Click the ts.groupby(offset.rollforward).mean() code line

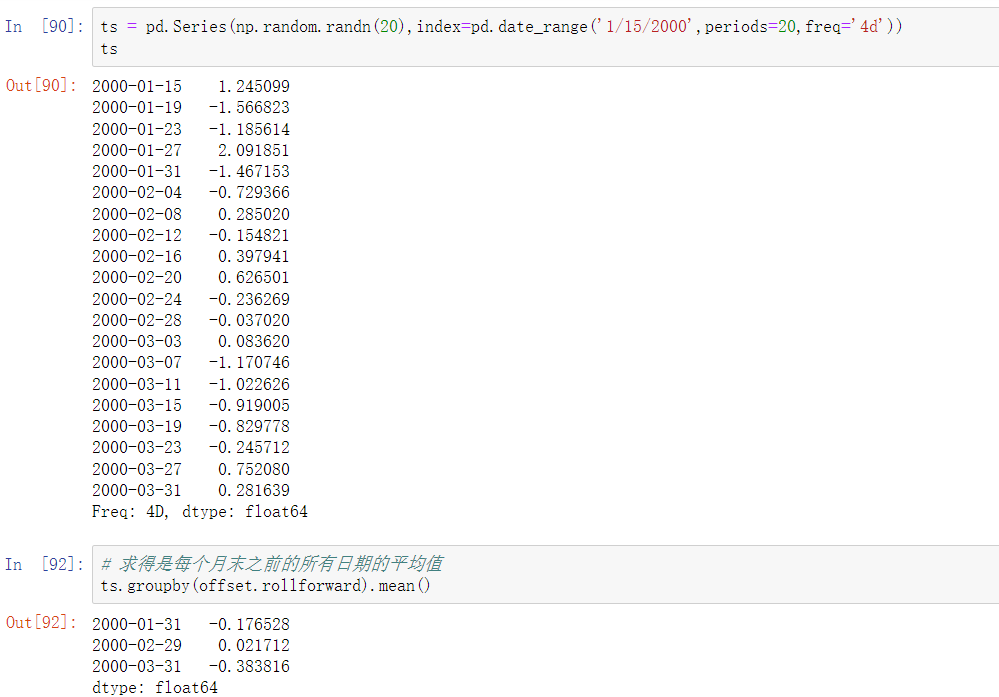tap(266, 586)
